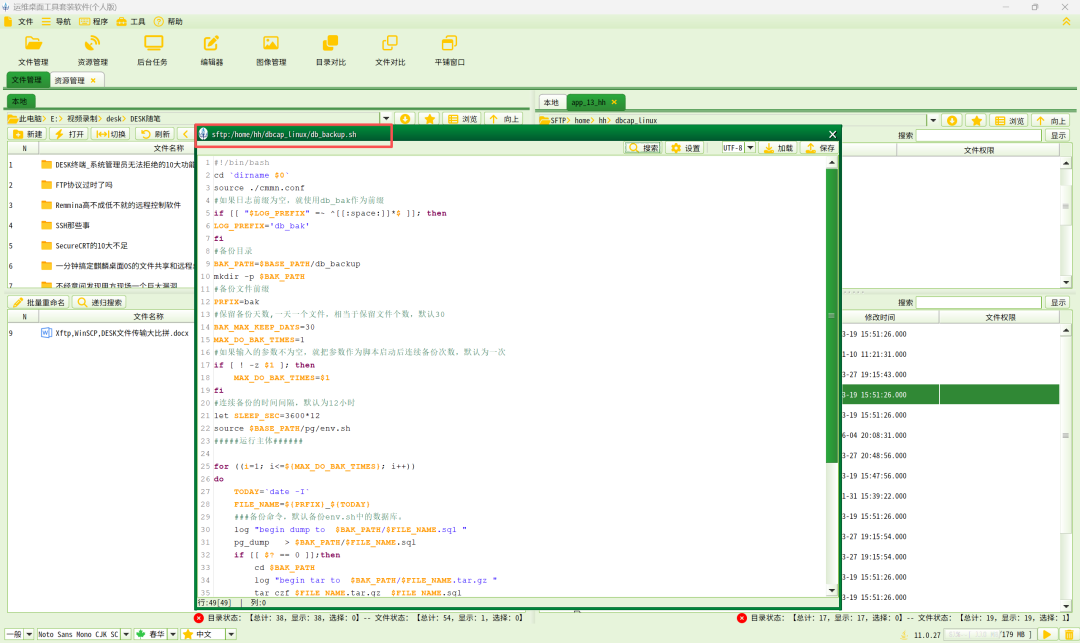Screen dimensions: 1080x643
Task: Open the 文件管理 file manager tool
Action: (33, 49)
